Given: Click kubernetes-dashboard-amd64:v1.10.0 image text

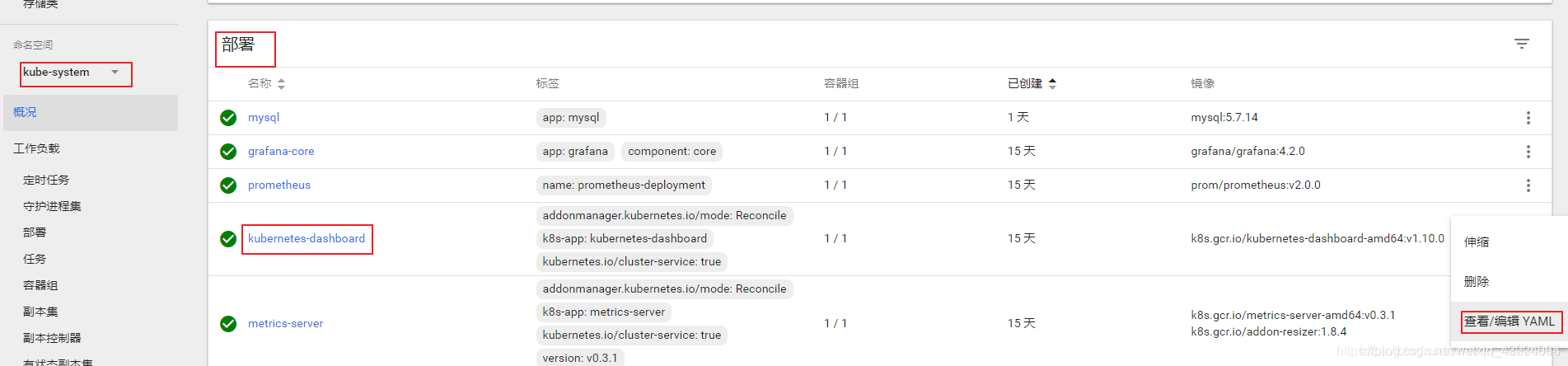Looking at the screenshot, I should coord(1318,238).
